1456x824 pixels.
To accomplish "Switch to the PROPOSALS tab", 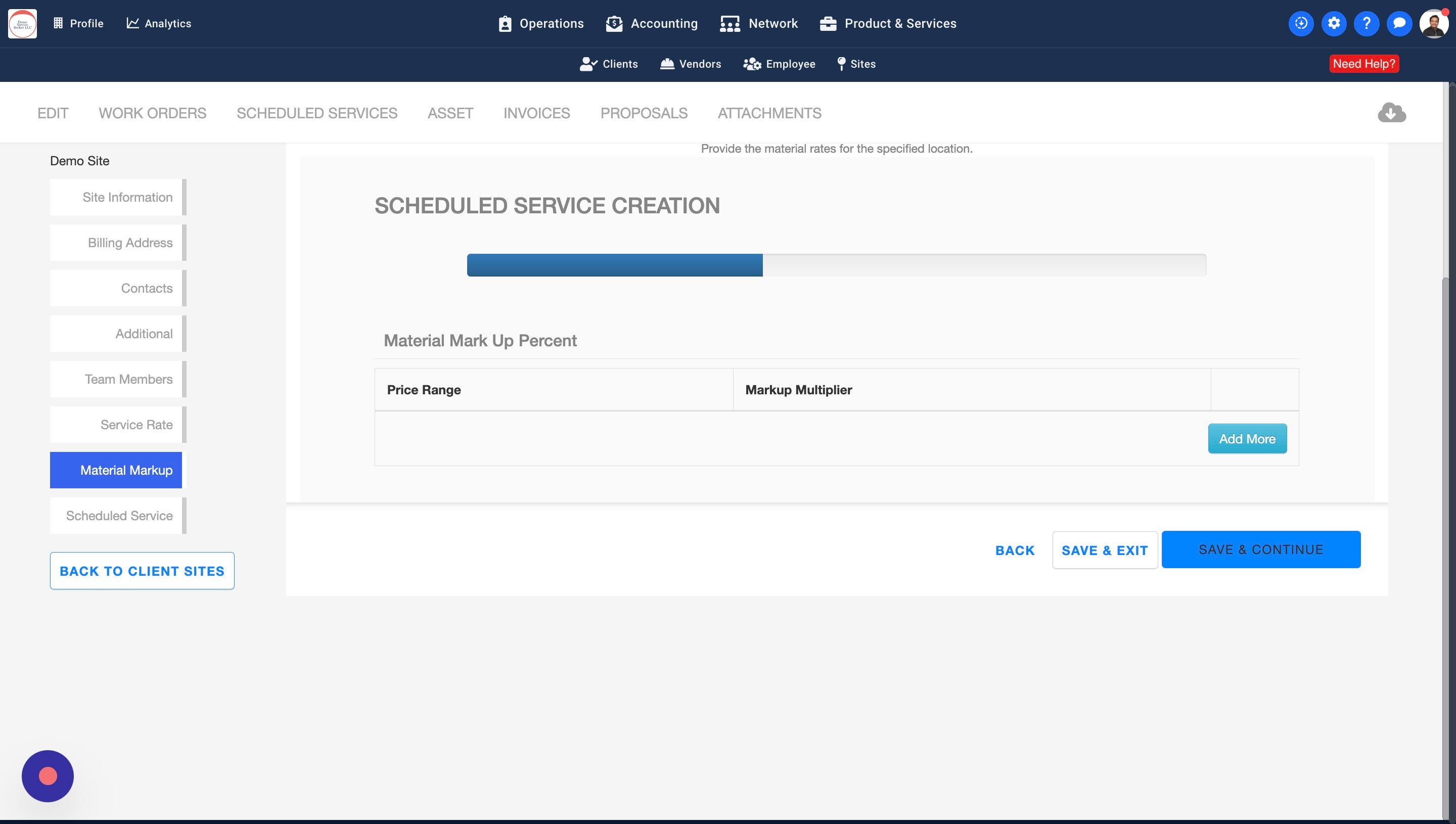I will pos(644,113).
